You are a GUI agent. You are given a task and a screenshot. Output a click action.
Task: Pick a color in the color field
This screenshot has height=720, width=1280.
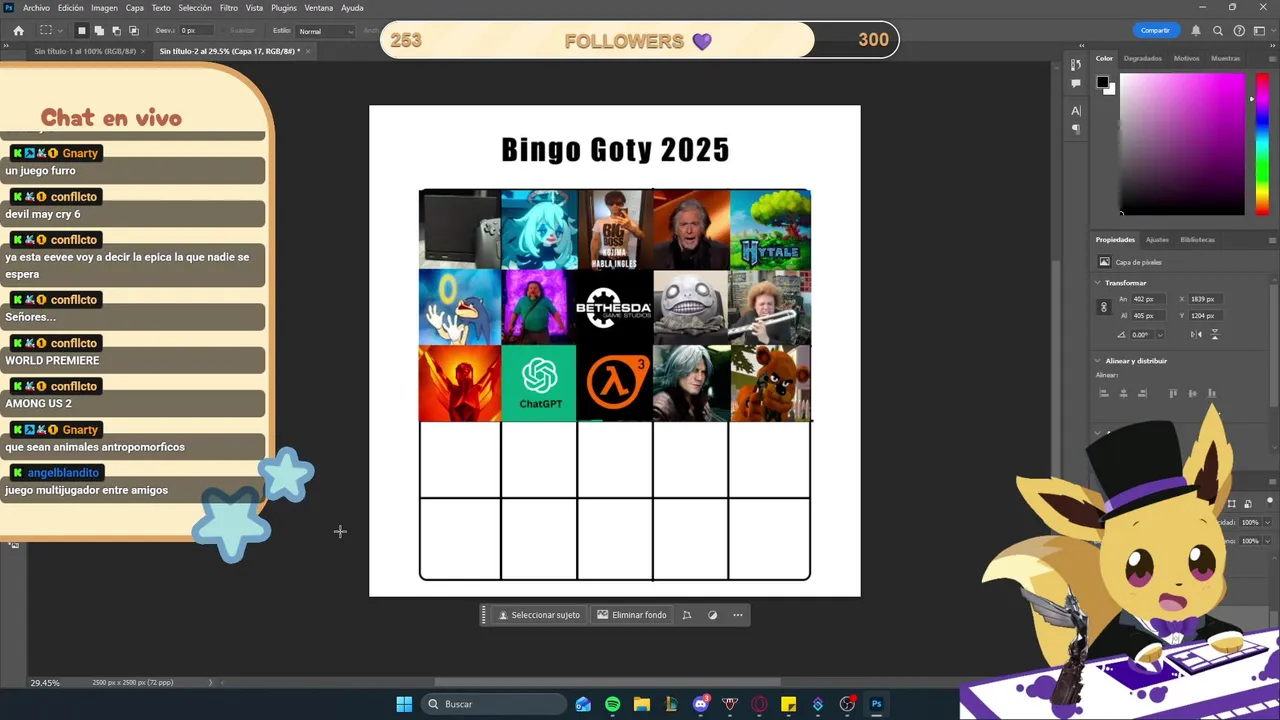1182,144
